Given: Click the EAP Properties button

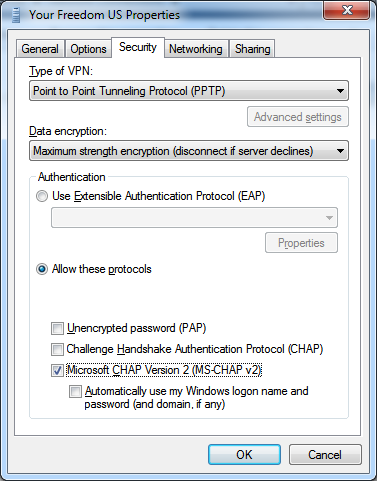Looking at the screenshot, I should tap(301, 243).
